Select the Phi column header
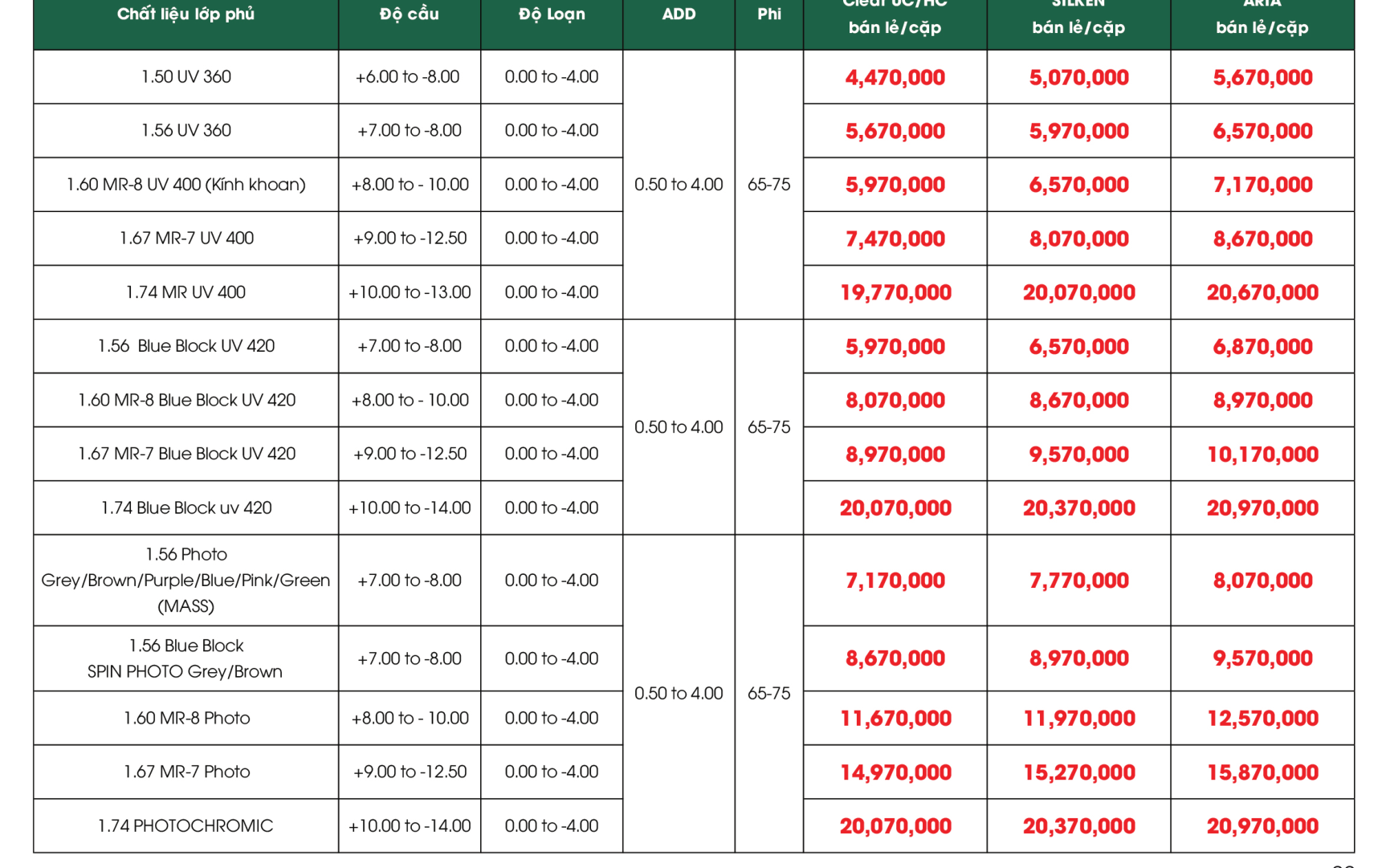Image resolution: width=1386 pixels, height=868 pixels. pyautogui.click(x=769, y=14)
